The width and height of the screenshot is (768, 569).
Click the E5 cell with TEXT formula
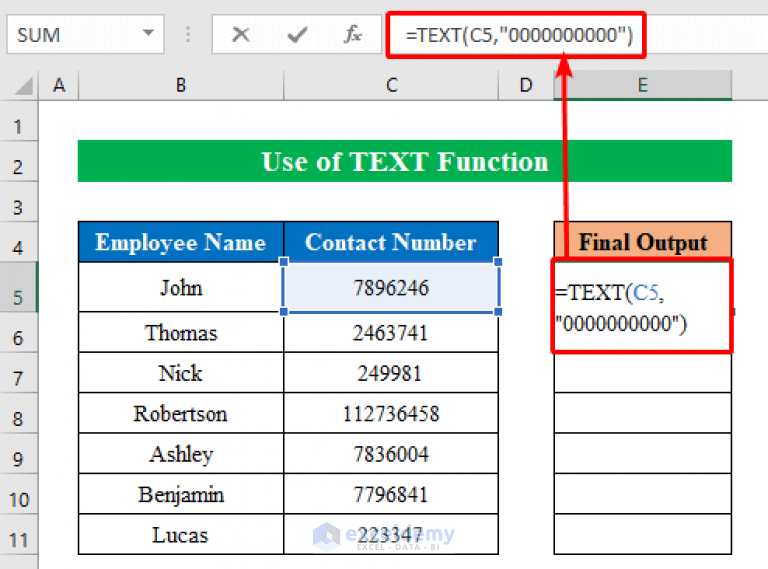pyautogui.click(x=642, y=307)
